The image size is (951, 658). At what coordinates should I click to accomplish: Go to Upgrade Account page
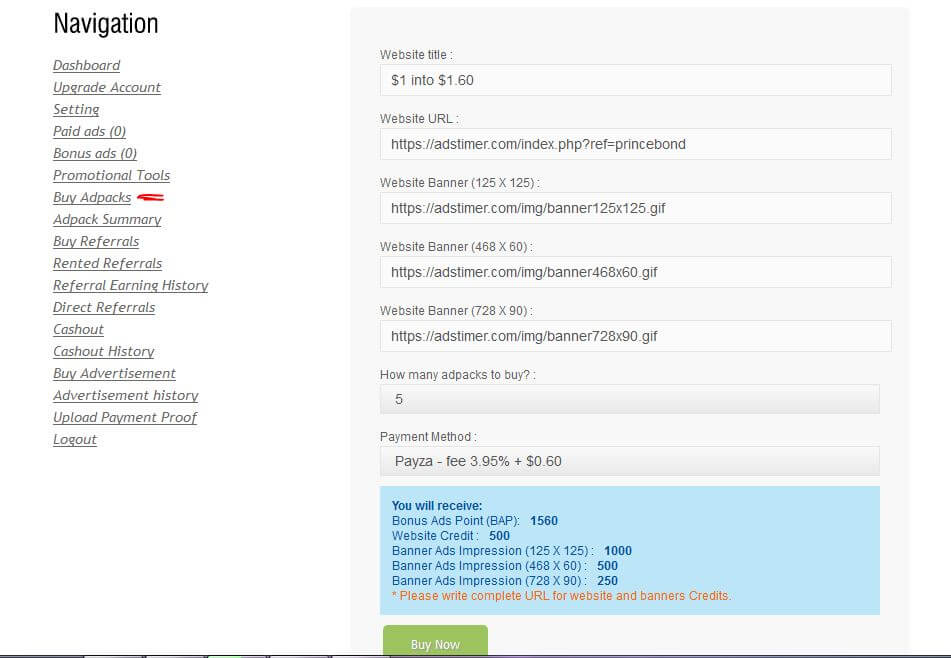click(x=107, y=88)
